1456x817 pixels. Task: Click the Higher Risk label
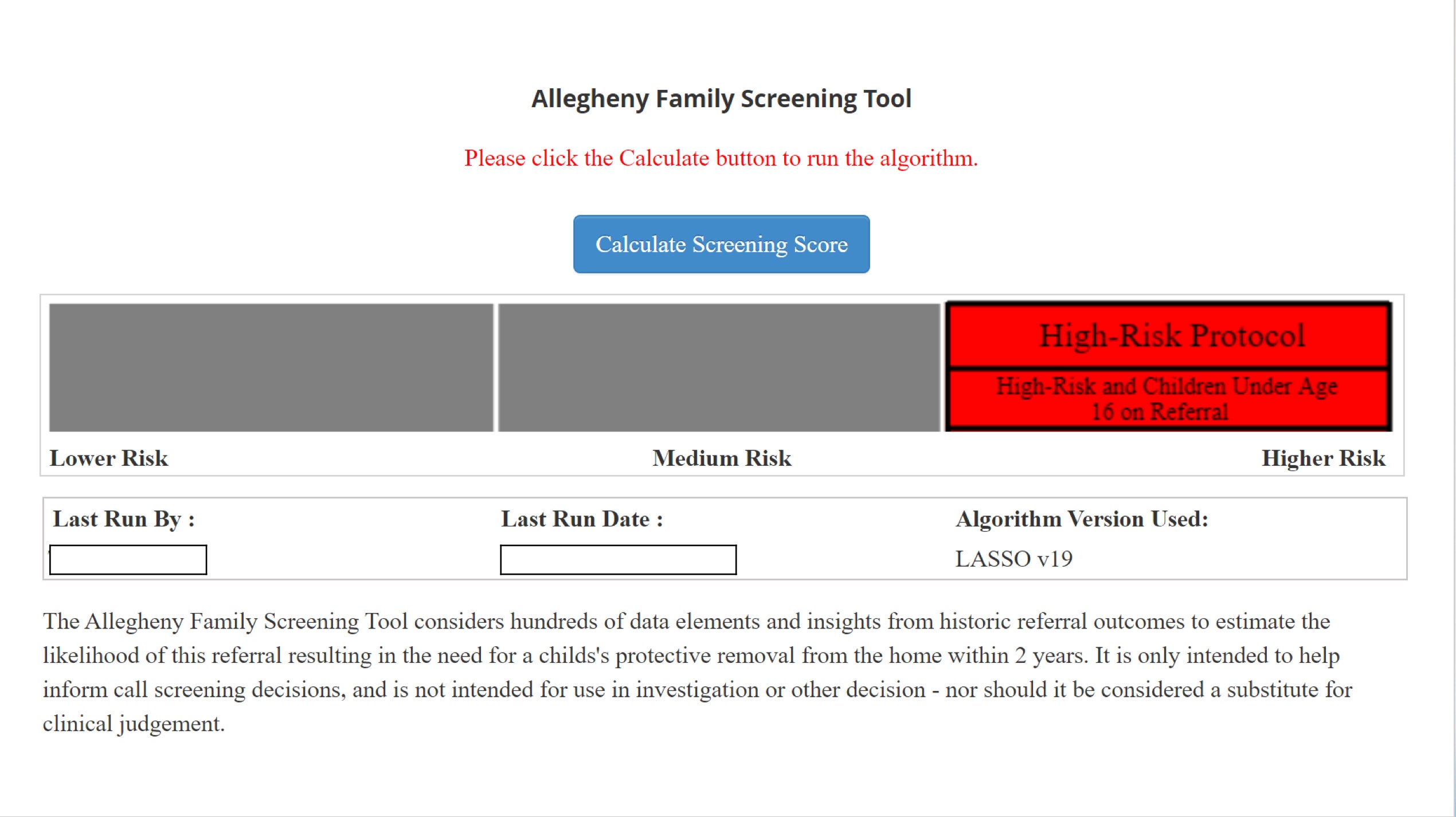coord(1323,458)
